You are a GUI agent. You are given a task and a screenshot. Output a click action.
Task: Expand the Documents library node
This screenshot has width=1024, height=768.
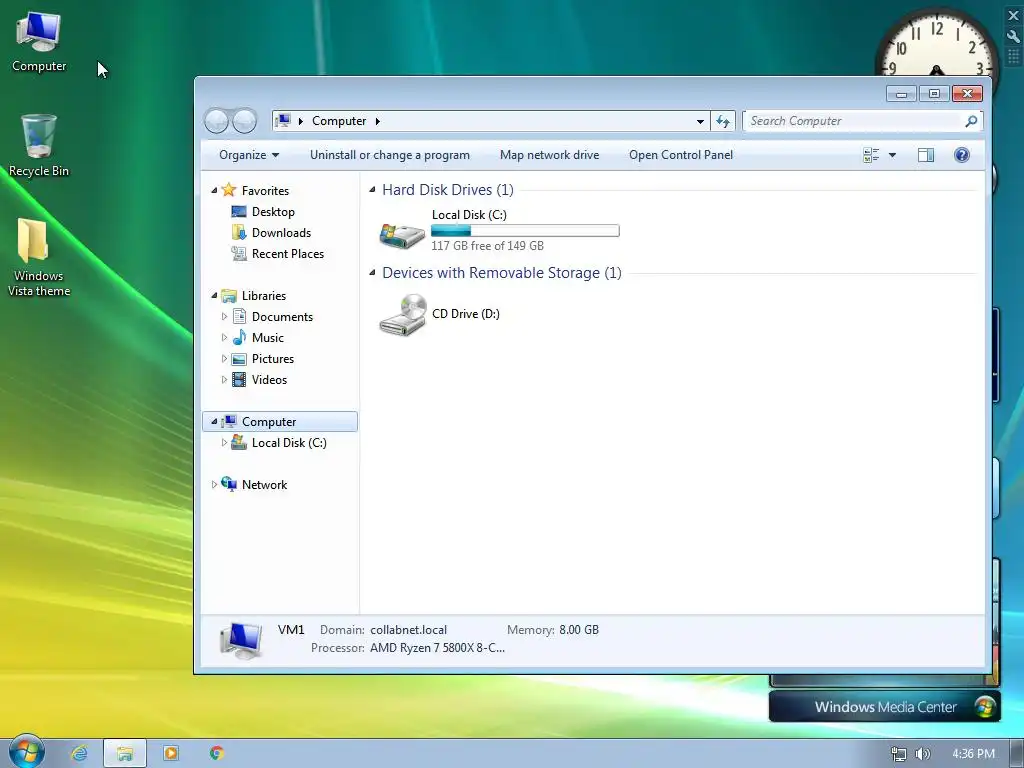pyautogui.click(x=224, y=317)
